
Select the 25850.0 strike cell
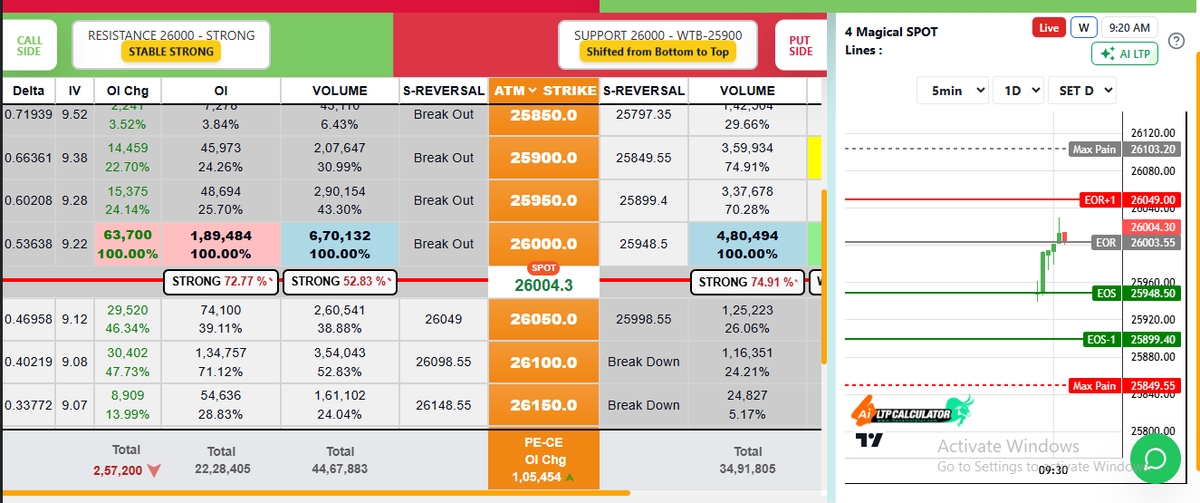544,115
